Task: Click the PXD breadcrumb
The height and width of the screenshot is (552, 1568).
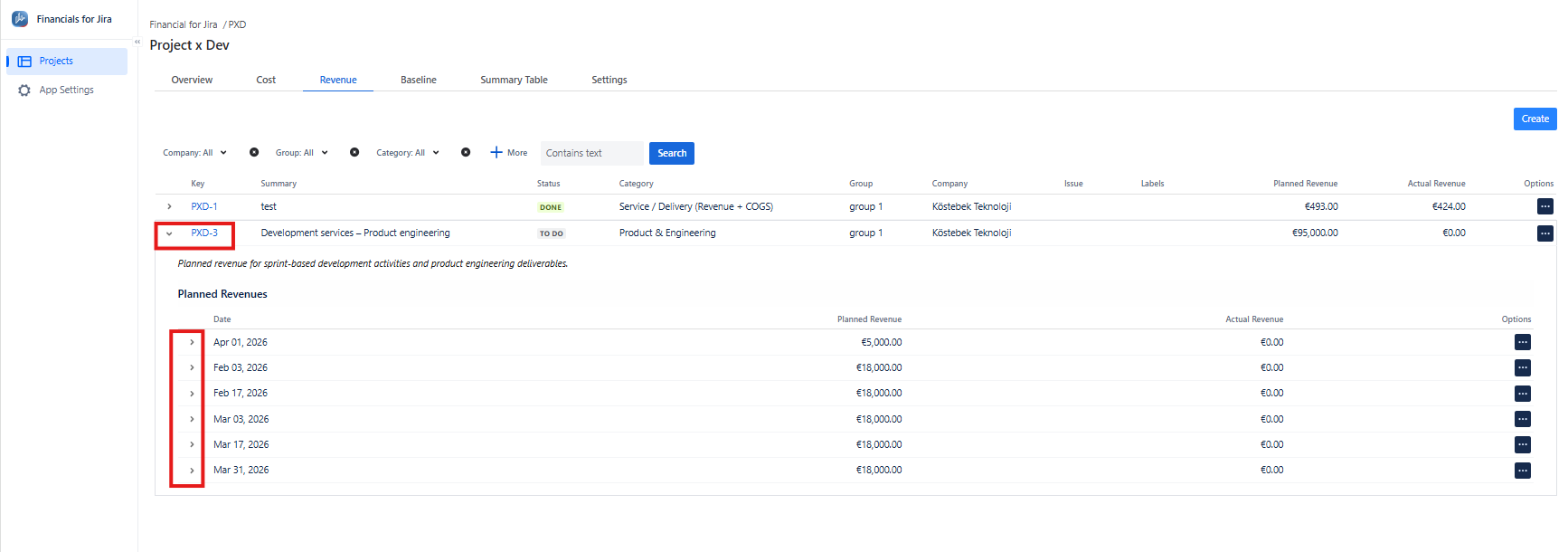Action: click(x=237, y=24)
